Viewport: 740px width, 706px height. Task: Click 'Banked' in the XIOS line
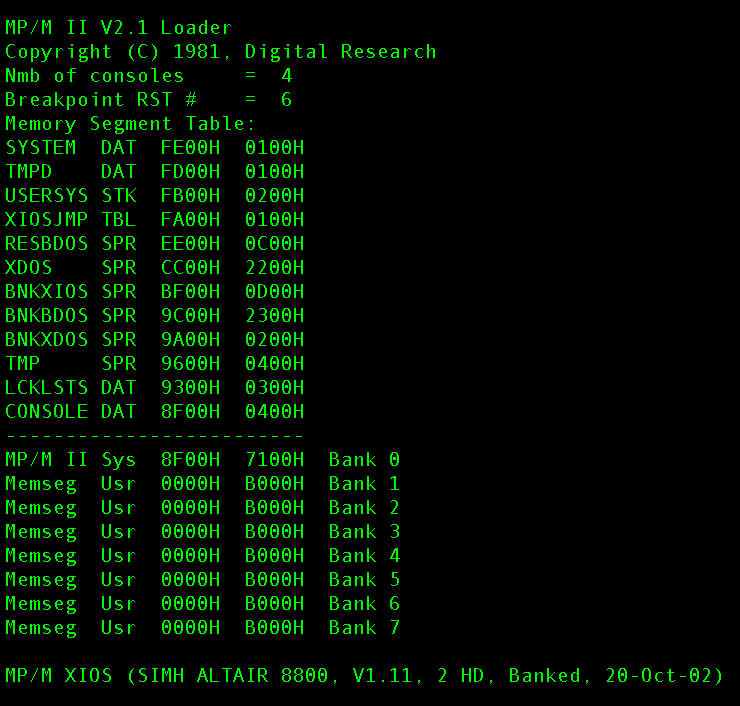(x=545, y=676)
